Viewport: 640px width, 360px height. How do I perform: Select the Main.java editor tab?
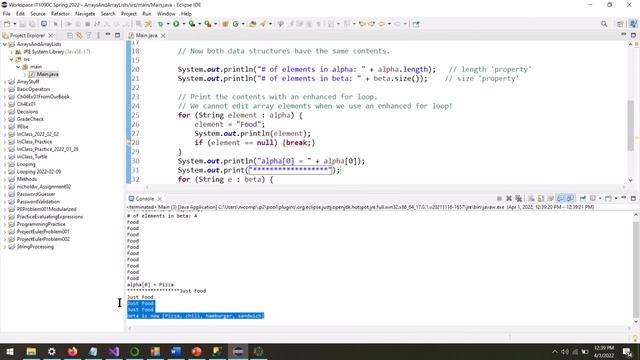click(146, 36)
